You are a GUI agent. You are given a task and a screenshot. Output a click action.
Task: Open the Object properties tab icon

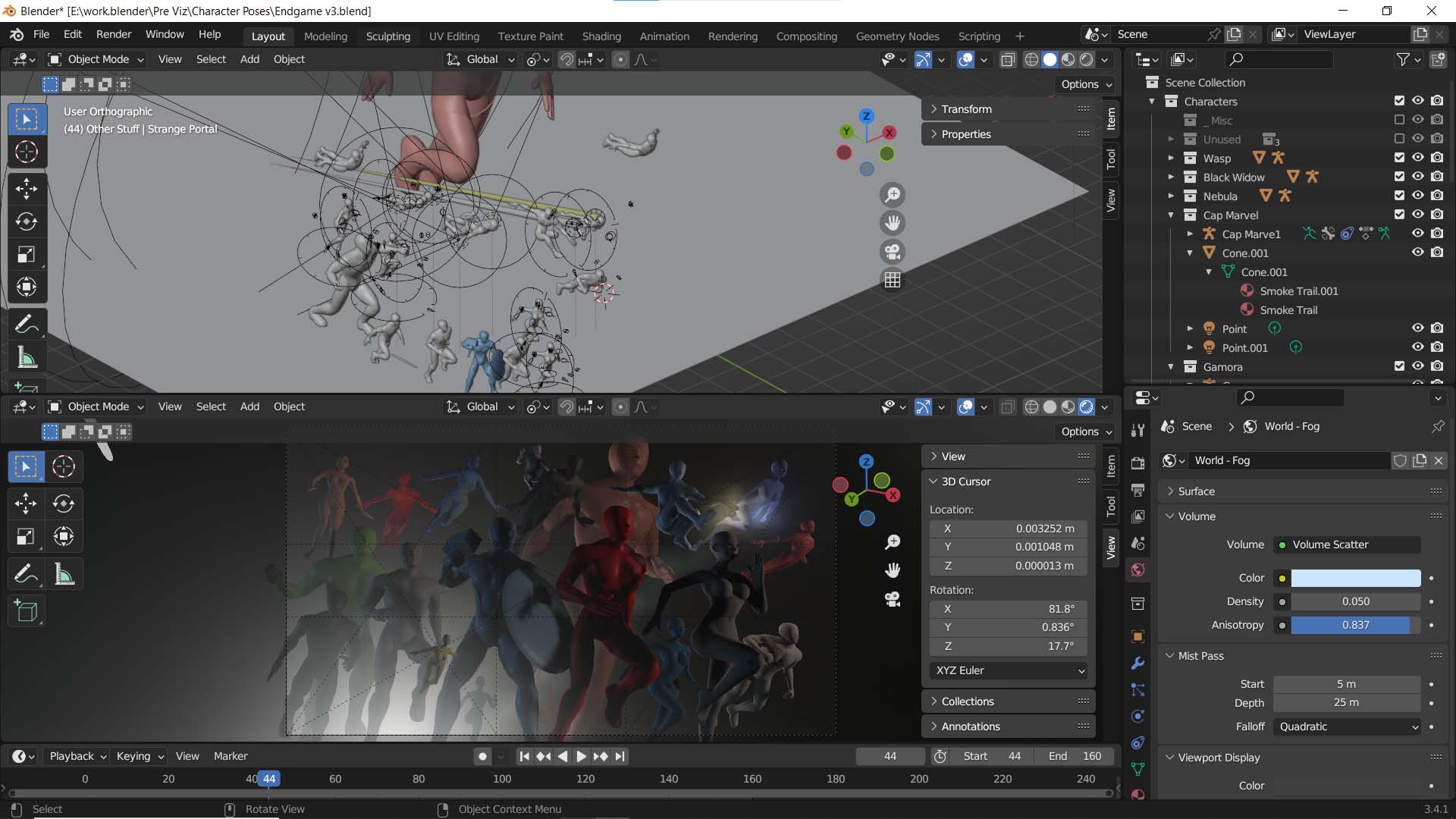pos(1137,636)
